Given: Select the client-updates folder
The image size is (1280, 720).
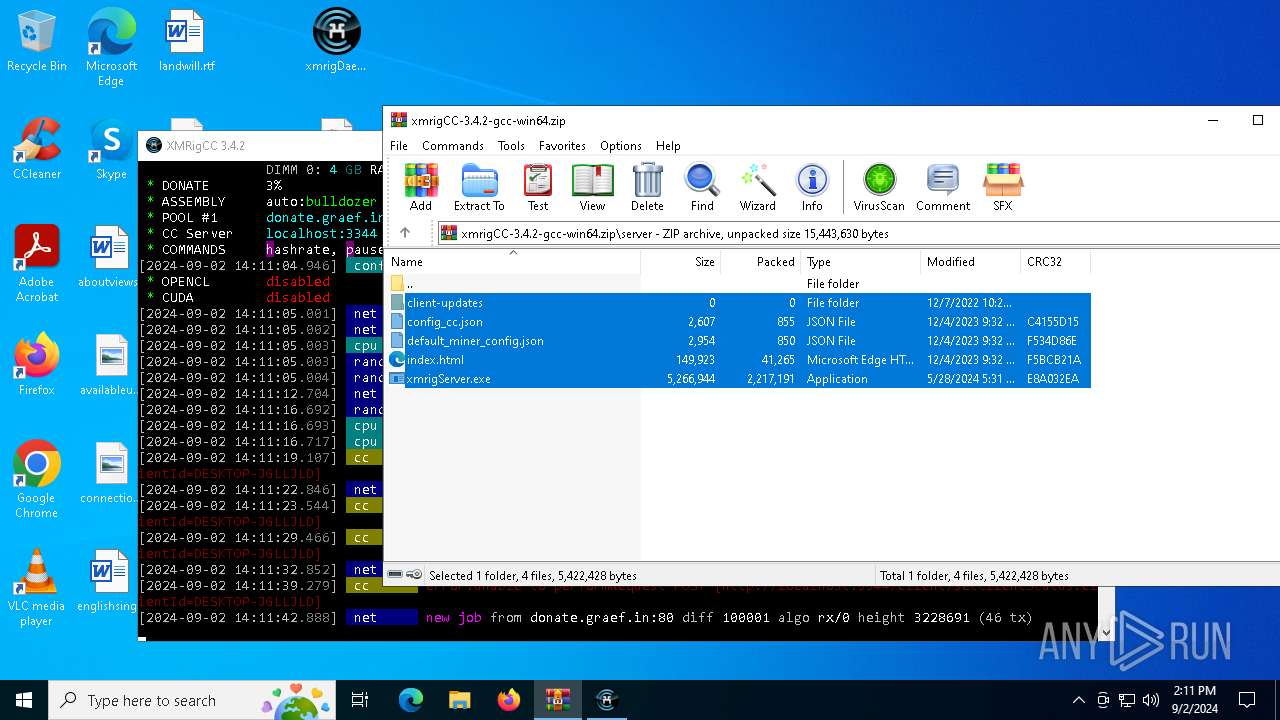Looking at the screenshot, I should pyautogui.click(x=739, y=303).
